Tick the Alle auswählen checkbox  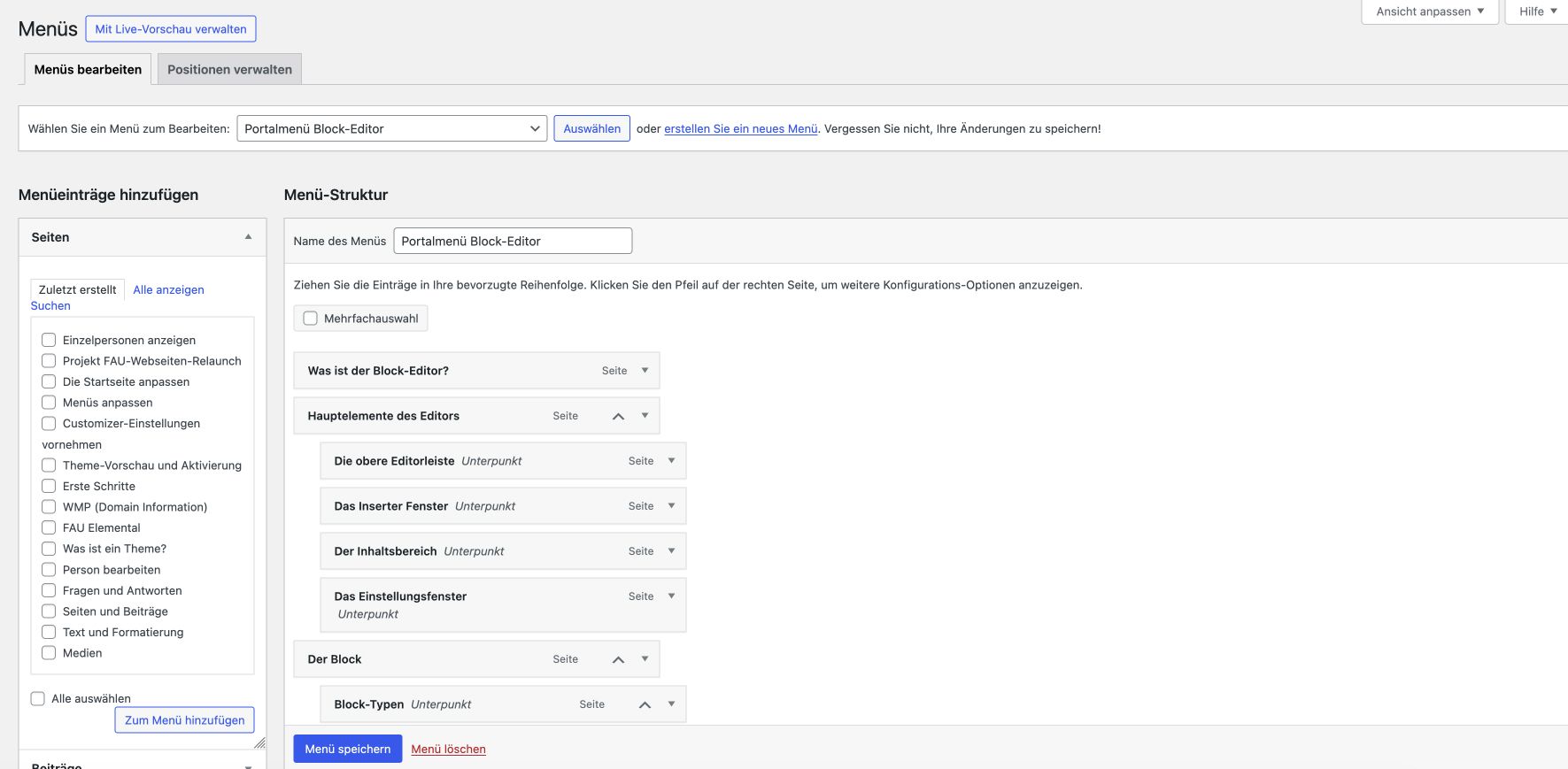click(38, 699)
